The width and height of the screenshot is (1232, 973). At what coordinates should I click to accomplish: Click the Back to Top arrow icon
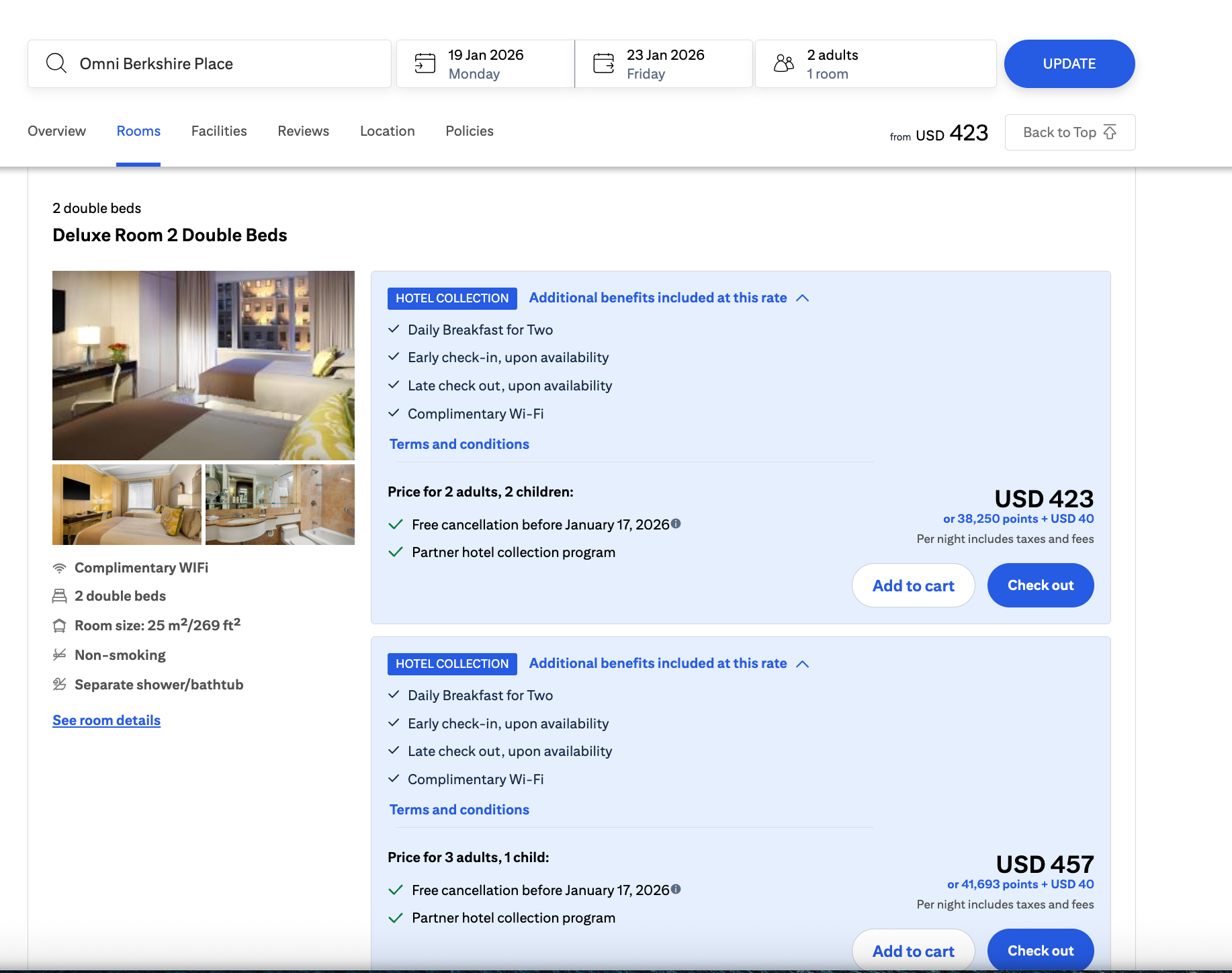(x=1110, y=132)
